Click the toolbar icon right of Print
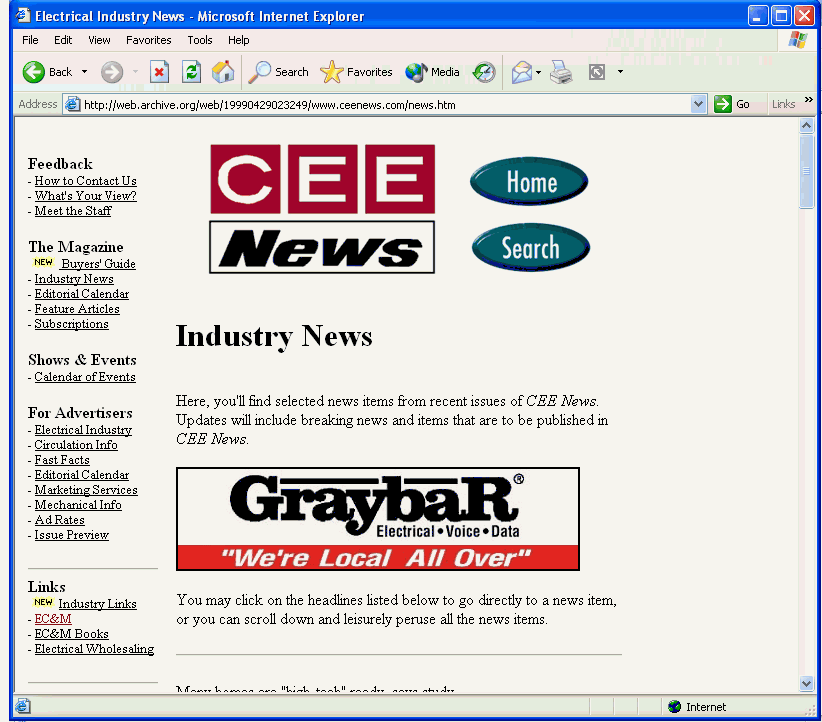The image size is (822, 722). 597,72
